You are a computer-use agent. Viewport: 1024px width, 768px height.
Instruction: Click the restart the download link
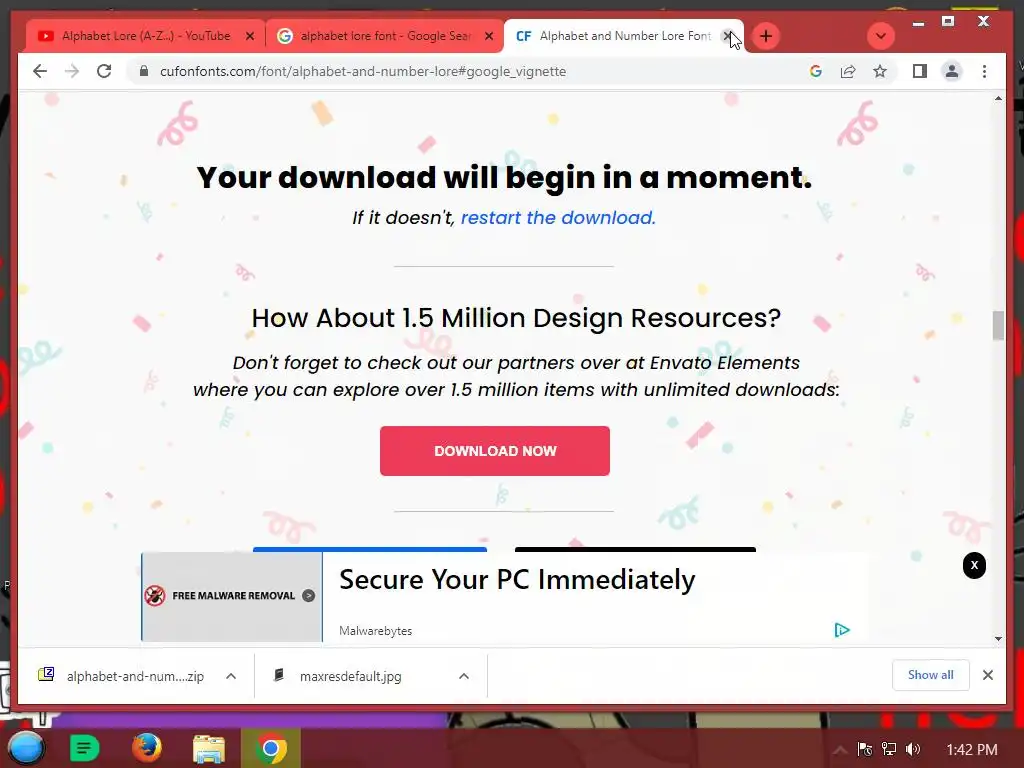pyautogui.click(x=558, y=217)
